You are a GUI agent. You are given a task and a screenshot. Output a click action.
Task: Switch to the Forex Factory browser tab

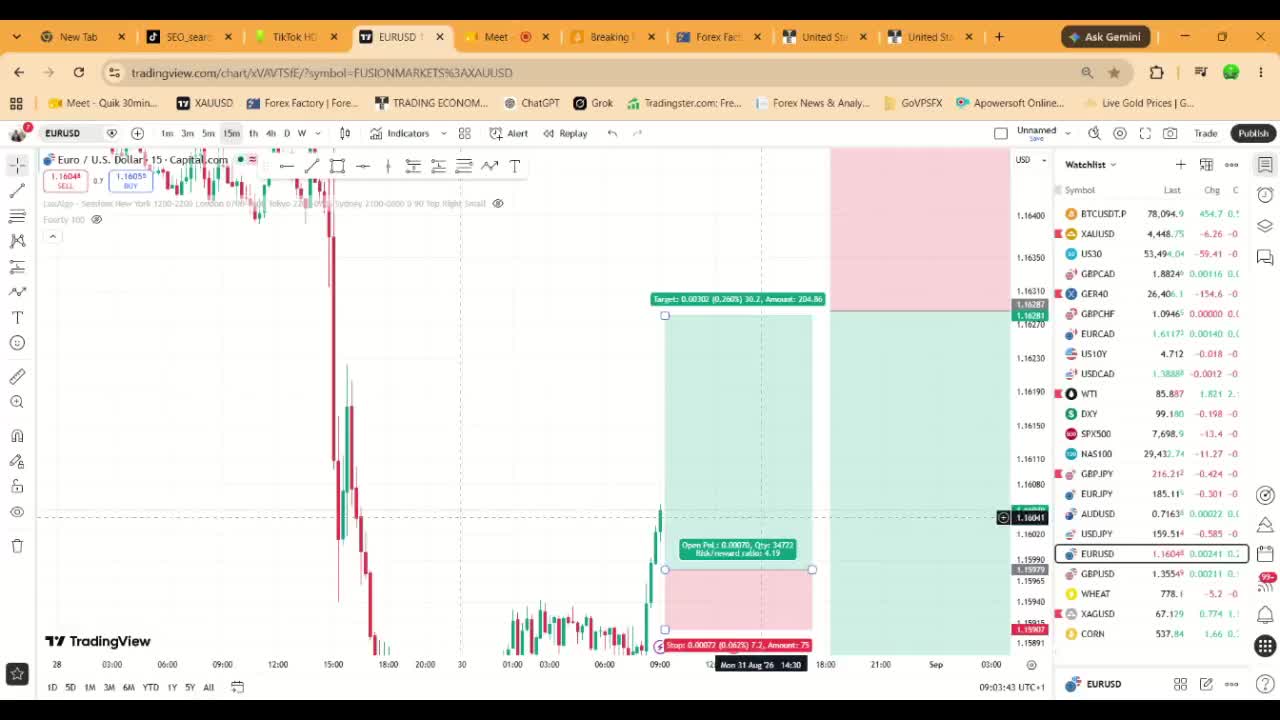[717, 37]
